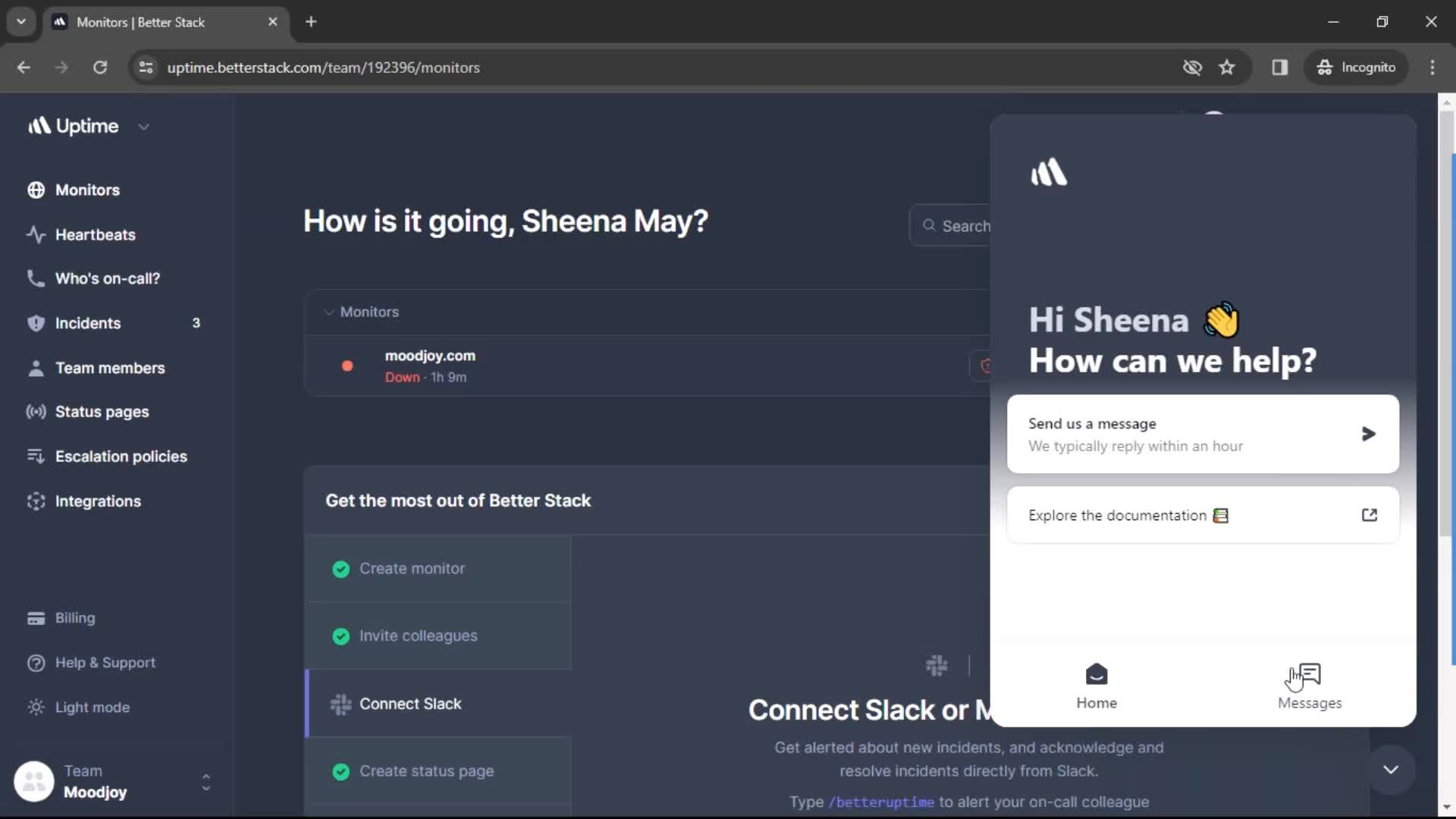Open Escalation policies

(x=121, y=457)
